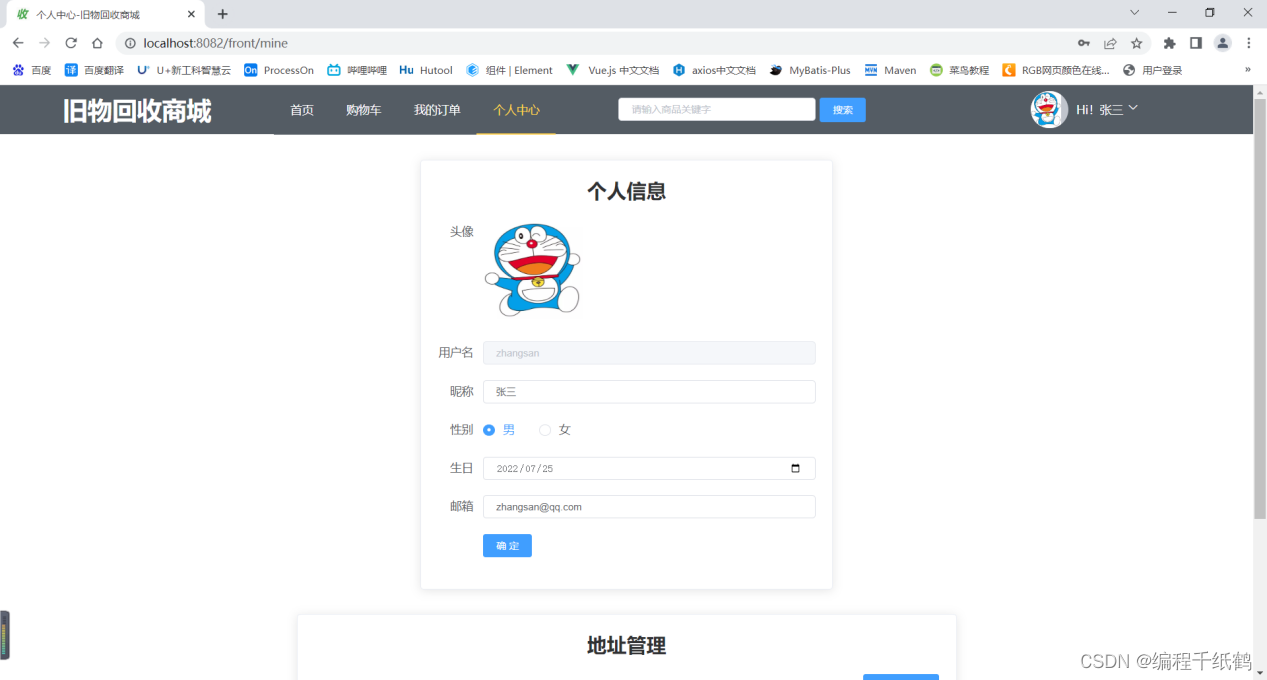Open Maven bookmark
This screenshot has width=1267, height=680.
(890, 70)
